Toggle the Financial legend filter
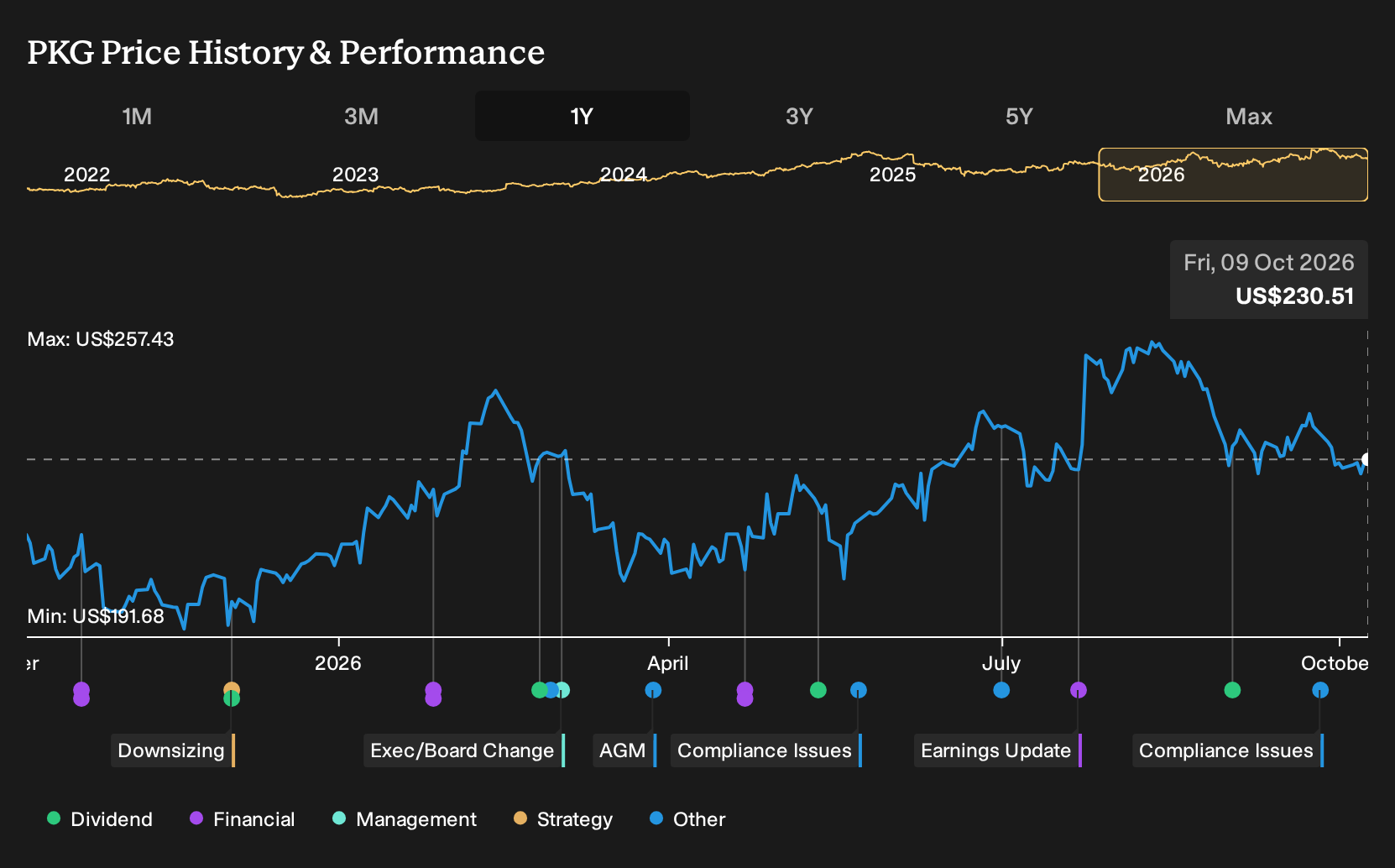The image size is (1395, 868). click(x=243, y=819)
